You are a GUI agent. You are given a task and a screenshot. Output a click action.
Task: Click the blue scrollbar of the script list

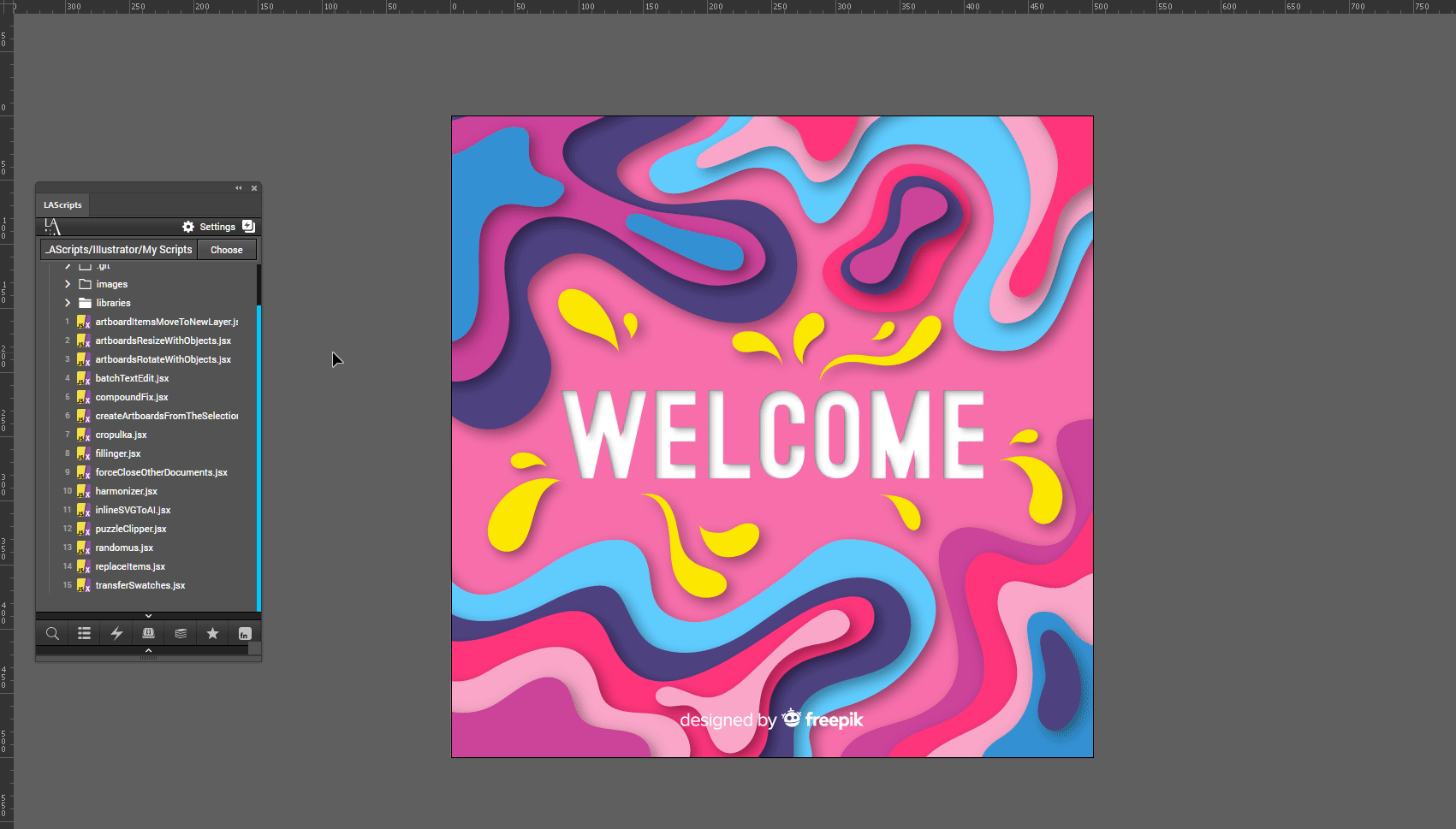[x=259, y=453]
